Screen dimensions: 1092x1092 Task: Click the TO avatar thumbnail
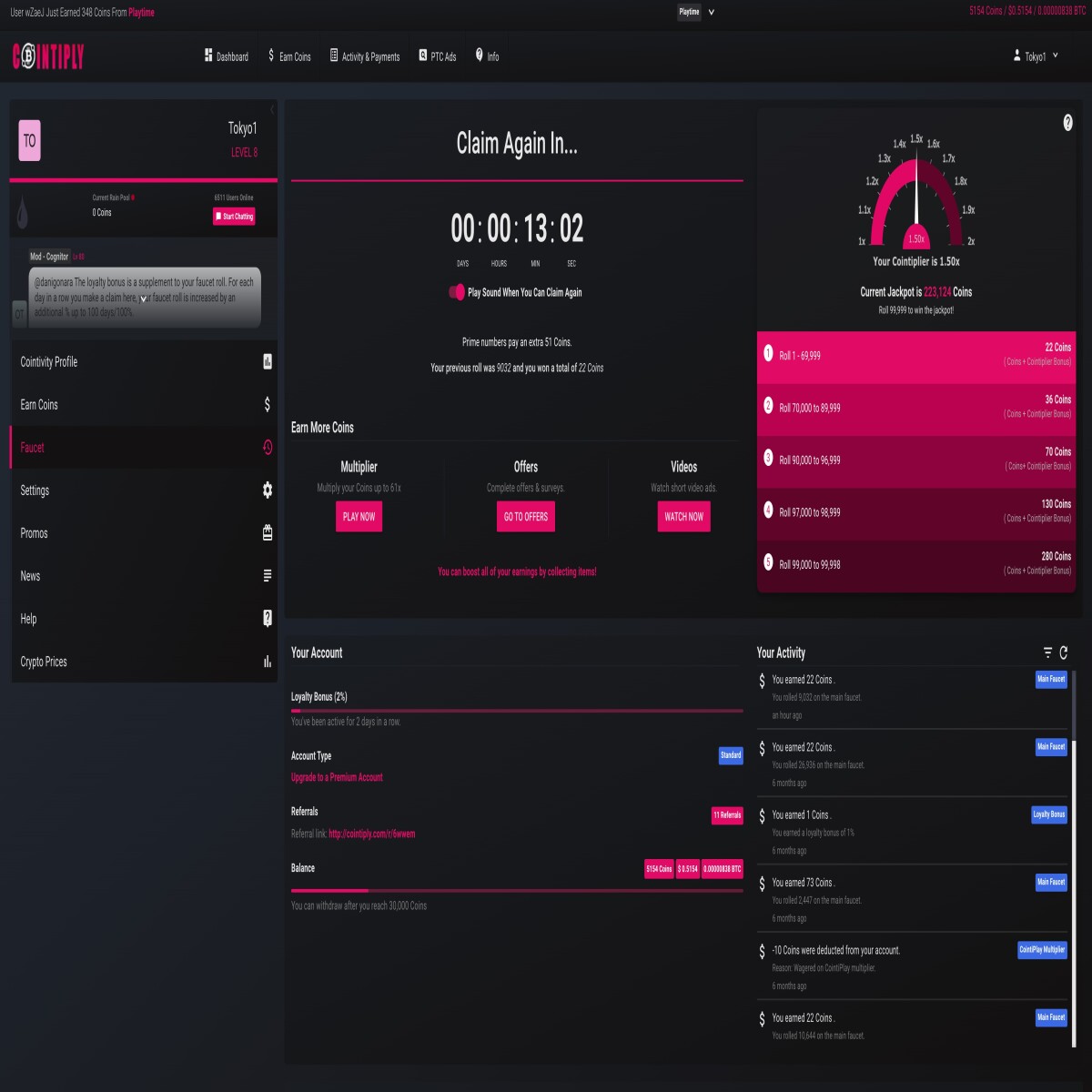point(30,140)
